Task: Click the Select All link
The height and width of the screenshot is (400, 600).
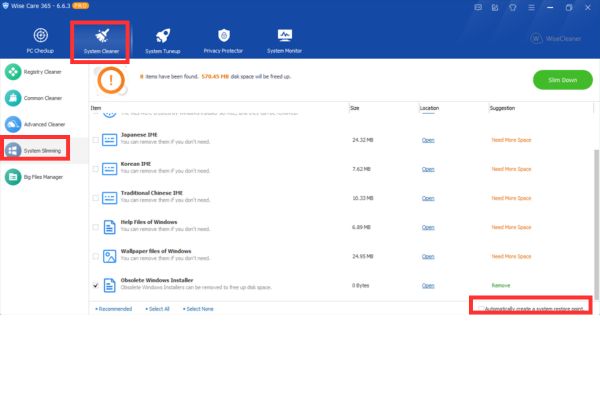Action: 158,309
